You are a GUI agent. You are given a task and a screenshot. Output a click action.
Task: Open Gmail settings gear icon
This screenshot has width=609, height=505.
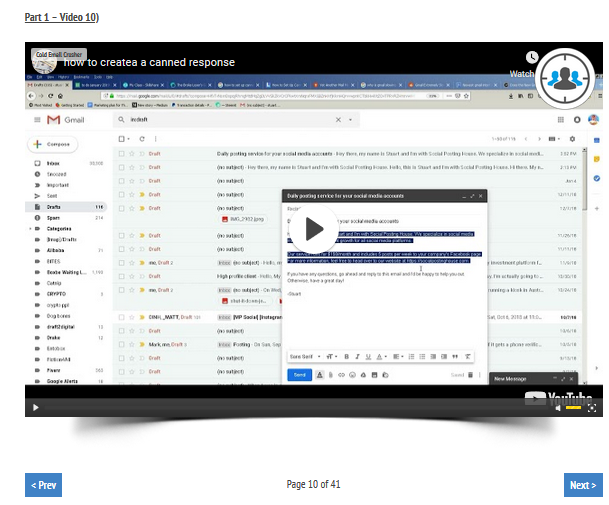[x=572, y=139]
